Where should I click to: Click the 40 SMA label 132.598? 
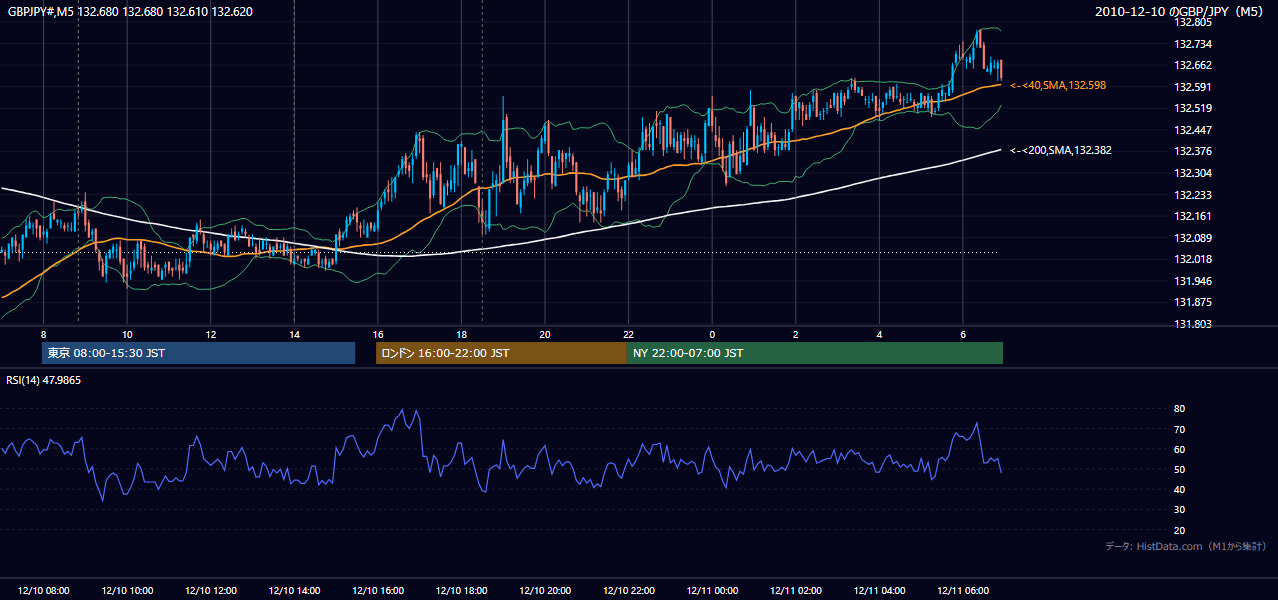coord(1058,86)
